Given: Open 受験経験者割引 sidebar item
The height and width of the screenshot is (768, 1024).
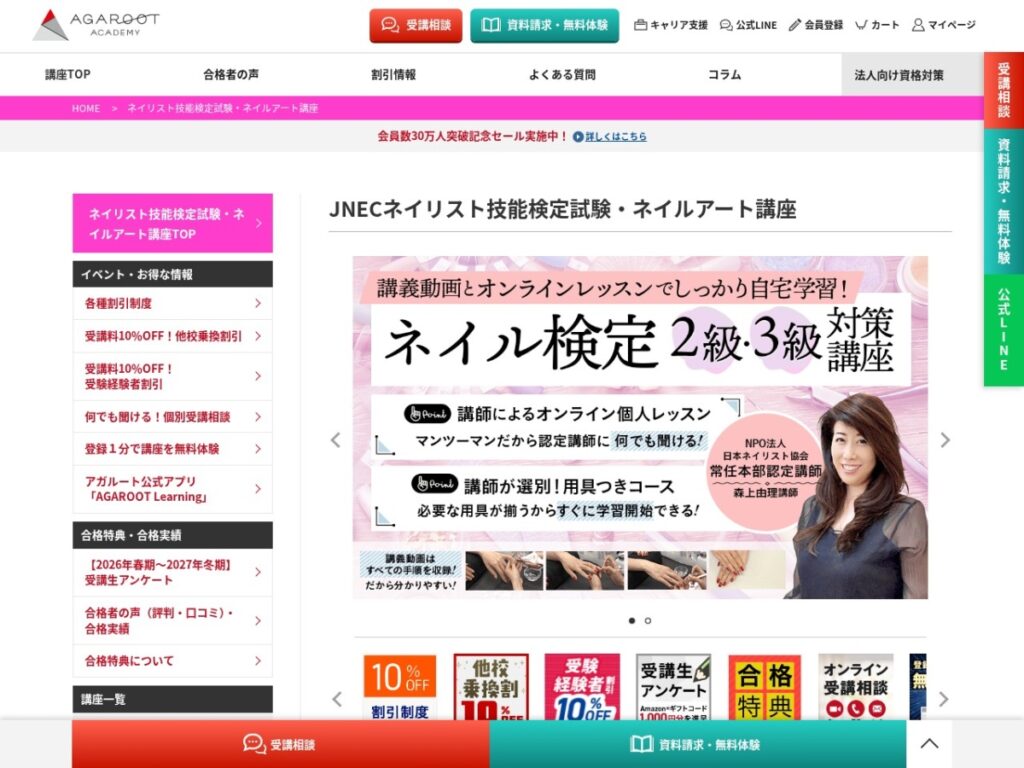Looking at the screenshot, I should [172, 377].
